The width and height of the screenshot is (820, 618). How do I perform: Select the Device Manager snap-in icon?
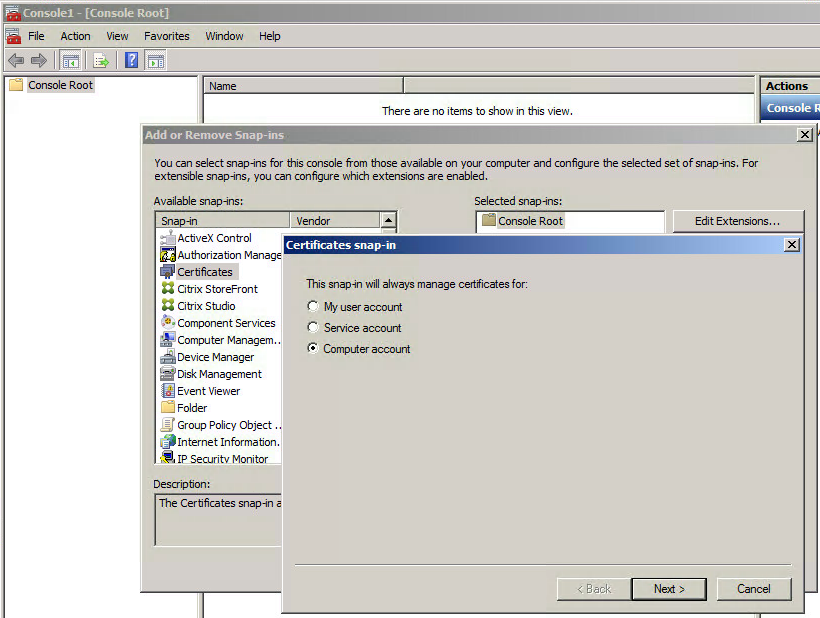coord(168,357)
